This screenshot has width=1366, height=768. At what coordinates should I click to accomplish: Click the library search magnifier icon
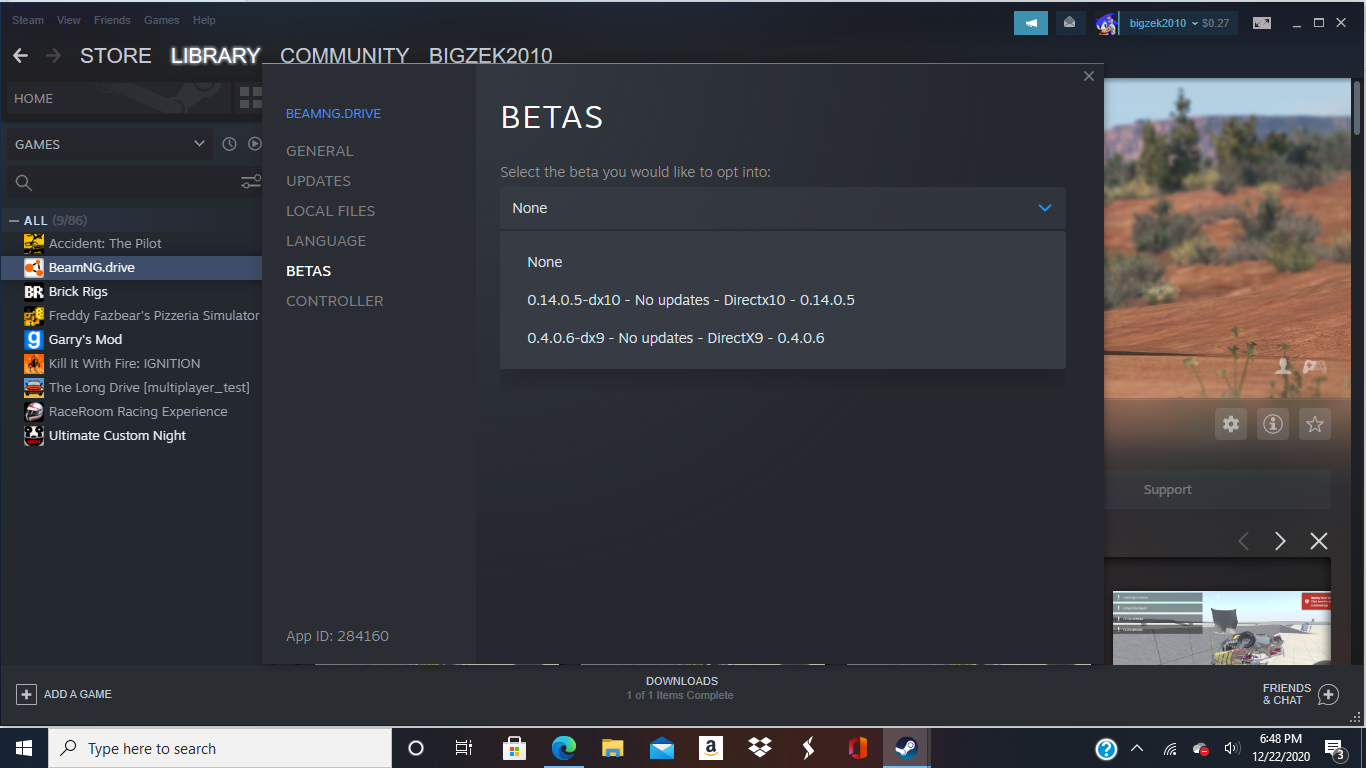[24, 182]
